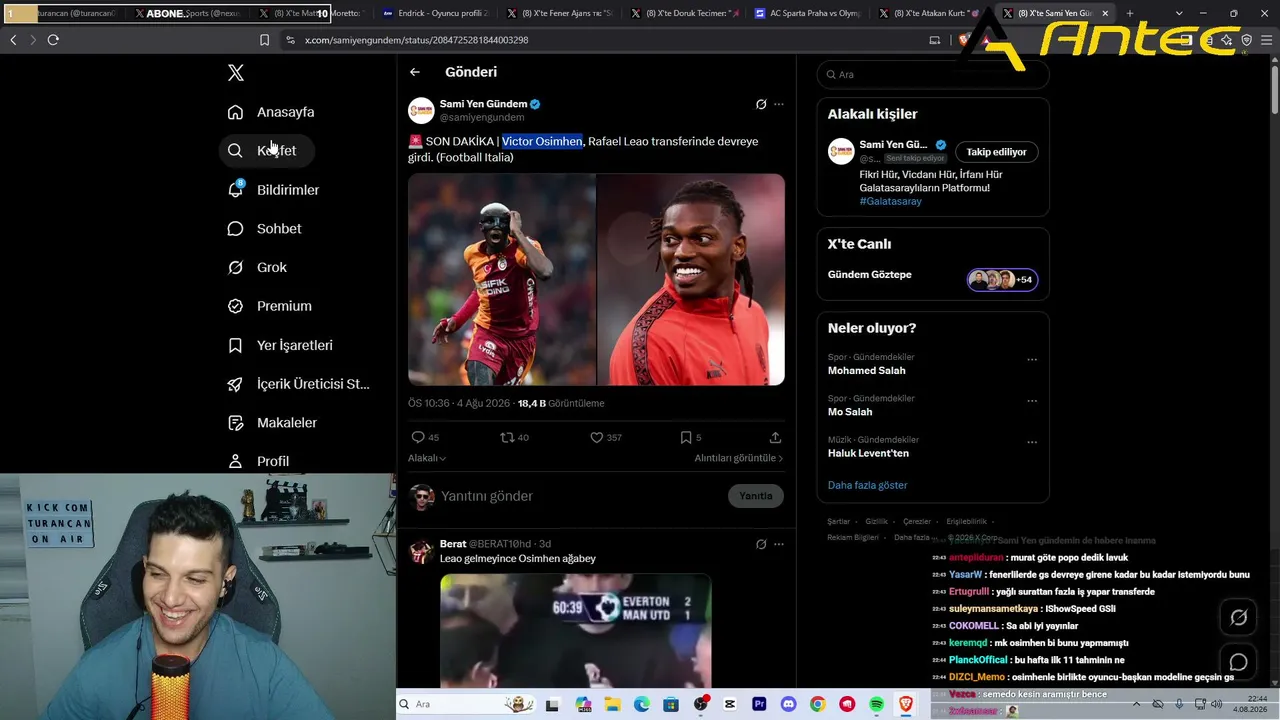
Task: Click the Windows taskbar search box
Action: (468, 704)
